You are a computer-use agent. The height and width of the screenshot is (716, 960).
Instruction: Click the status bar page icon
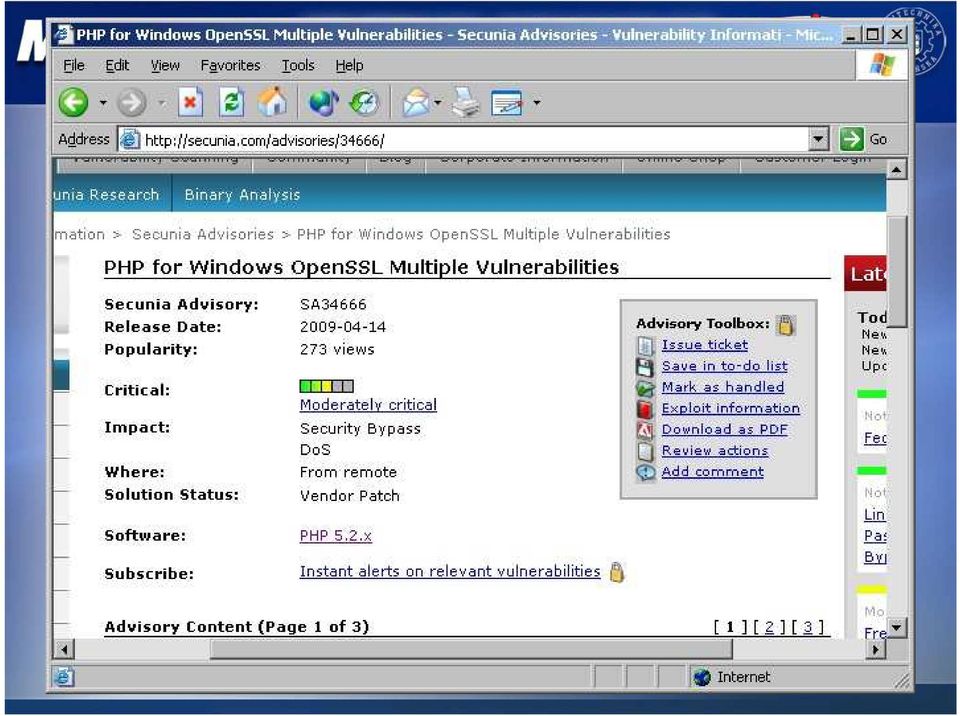[x=63, y=677]
